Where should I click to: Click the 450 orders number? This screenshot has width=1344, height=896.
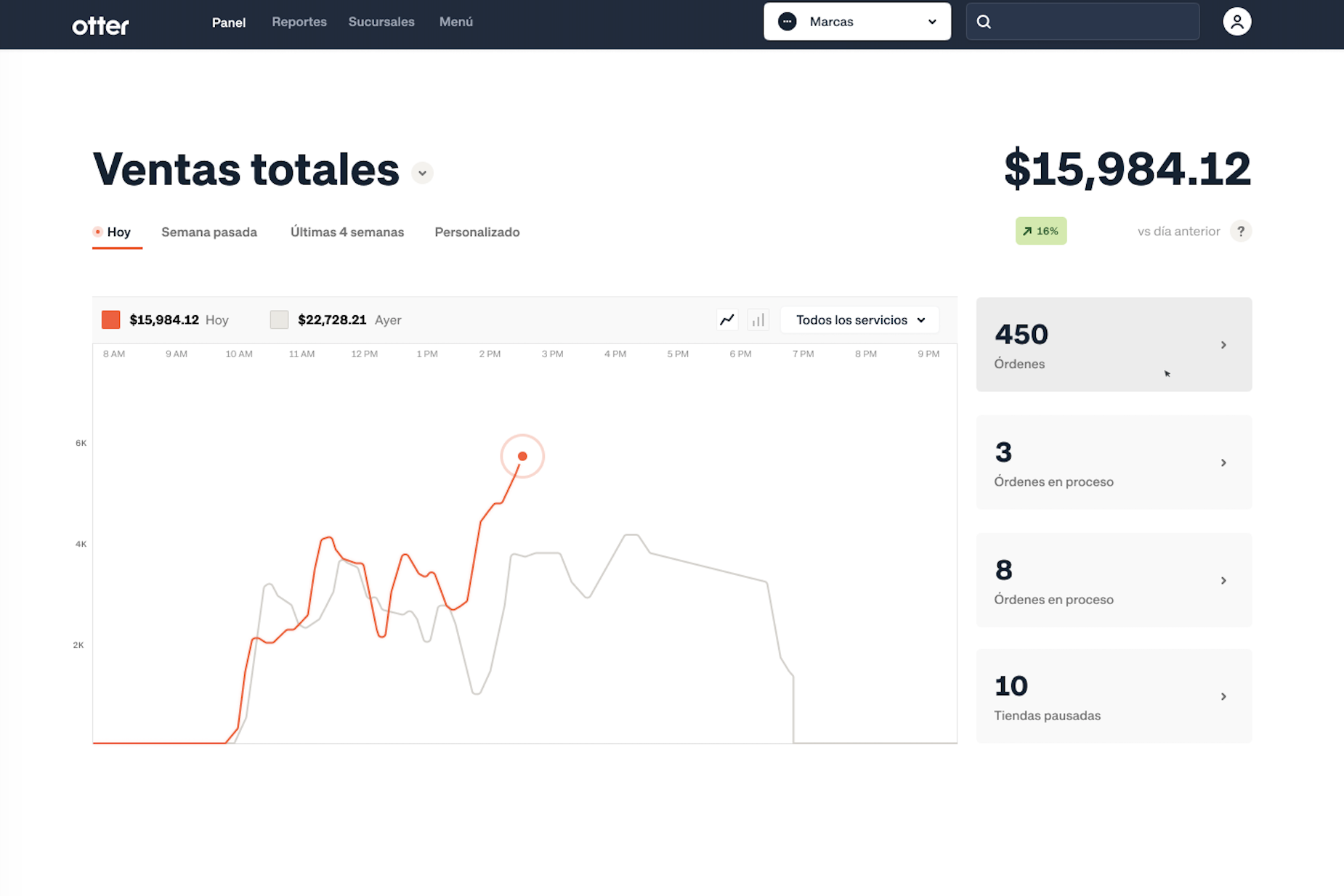[1021, 335]
